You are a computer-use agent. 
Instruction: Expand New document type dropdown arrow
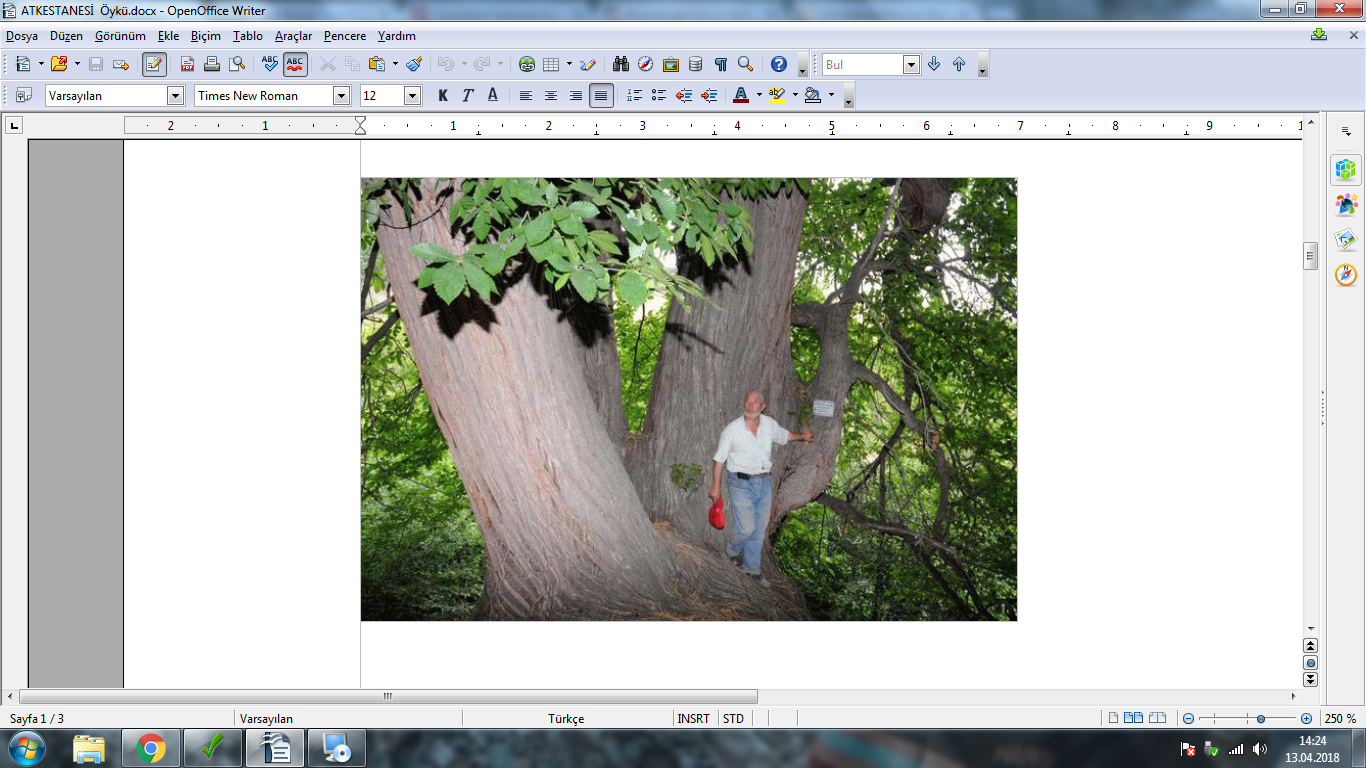click(41, 64)
